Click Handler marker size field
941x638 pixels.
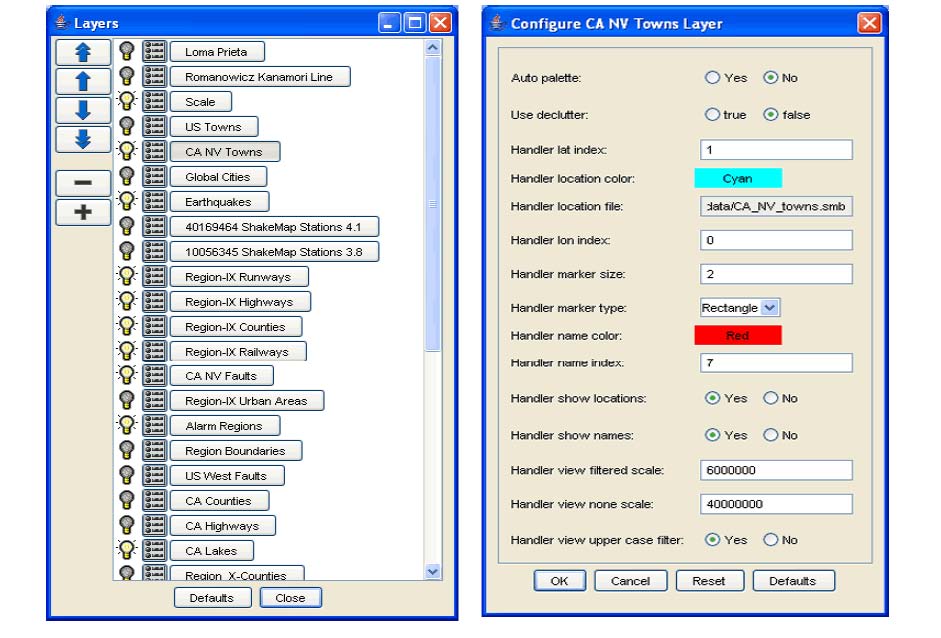[x=776, y=274]
